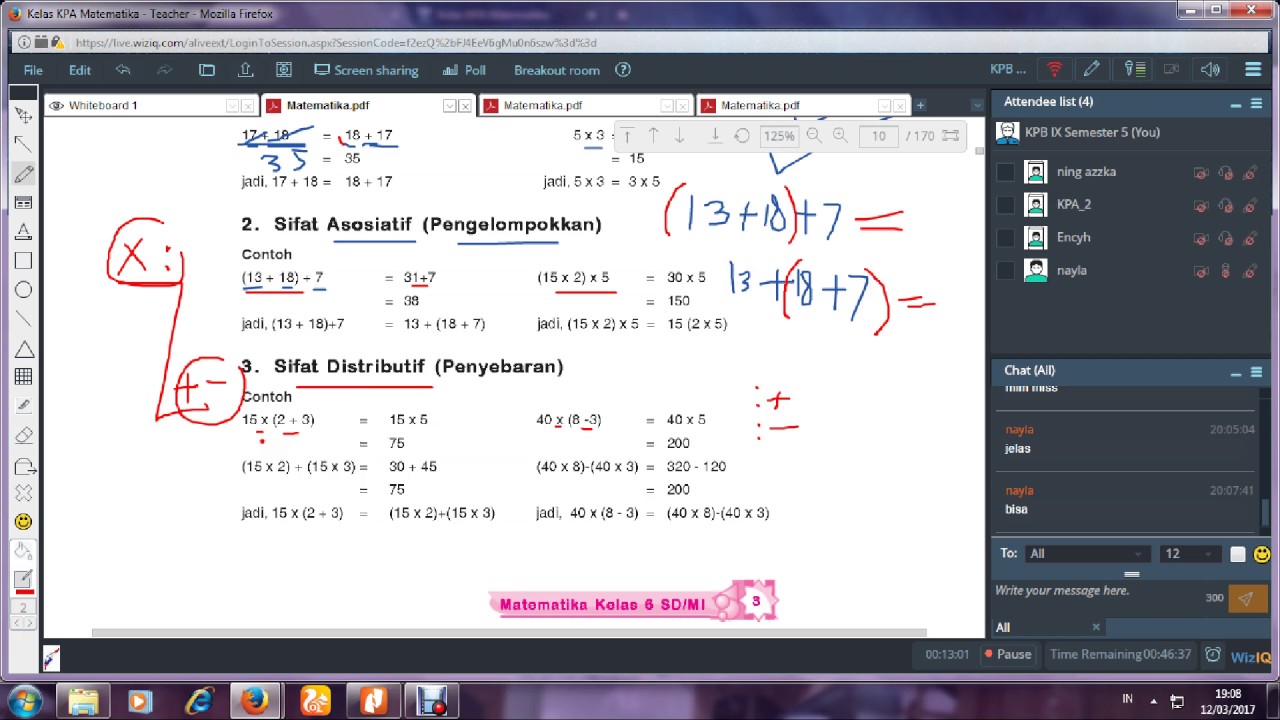
Task: Insert a grid table tool
Action: (23, 377)
